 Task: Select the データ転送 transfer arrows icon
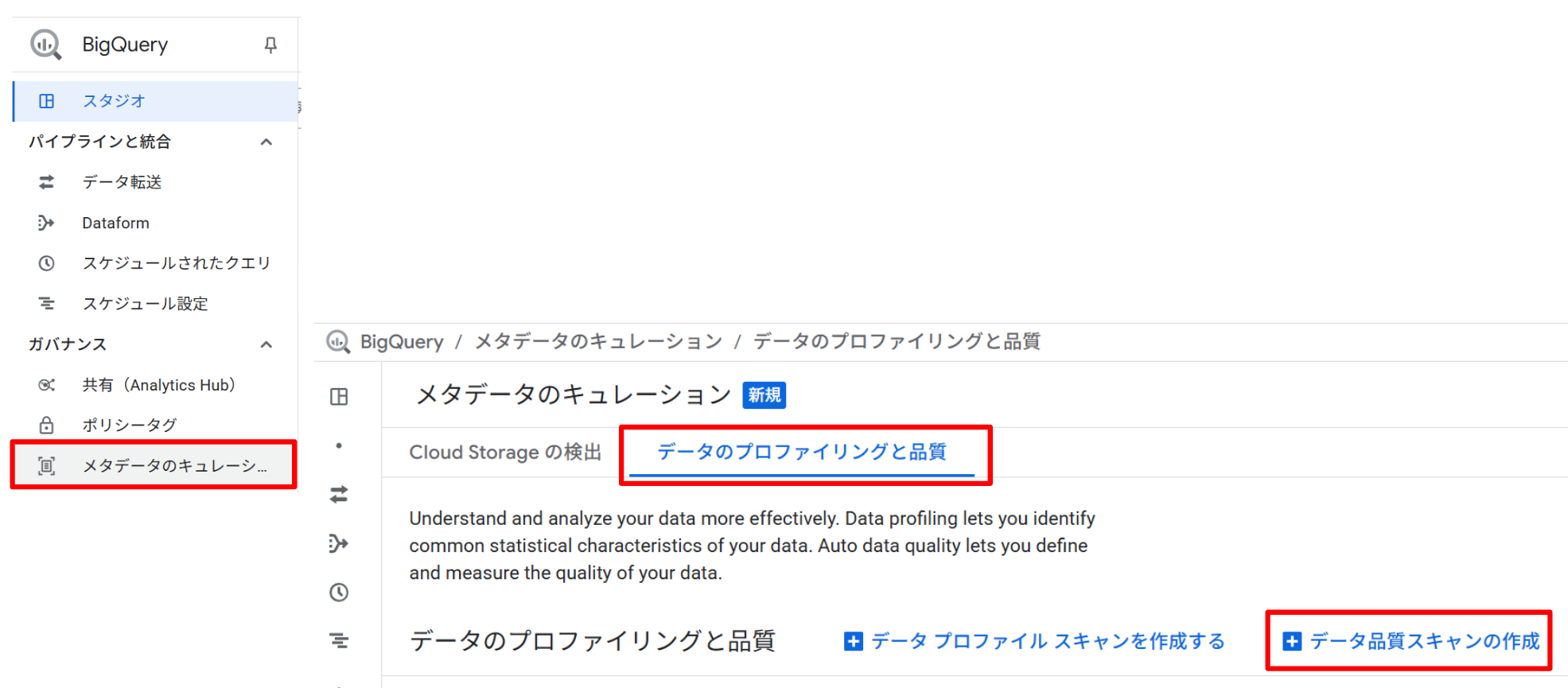click(x=46, y=182)
